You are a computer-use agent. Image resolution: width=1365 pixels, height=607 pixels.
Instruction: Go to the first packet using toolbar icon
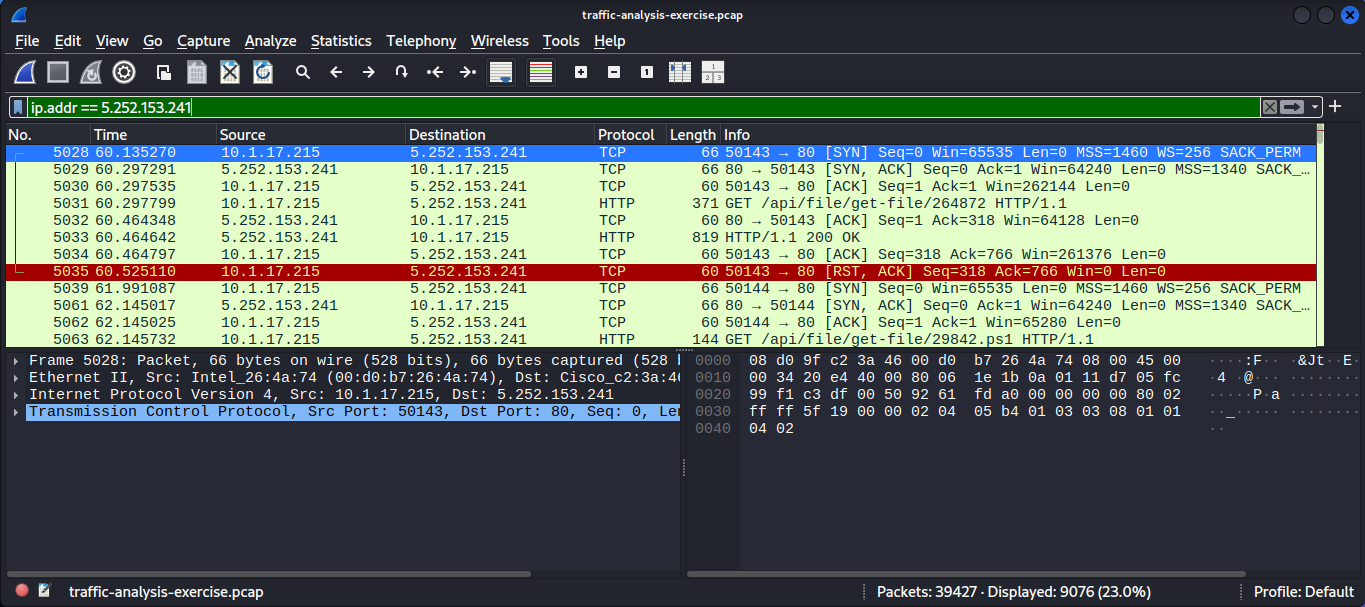click(434, 71)
